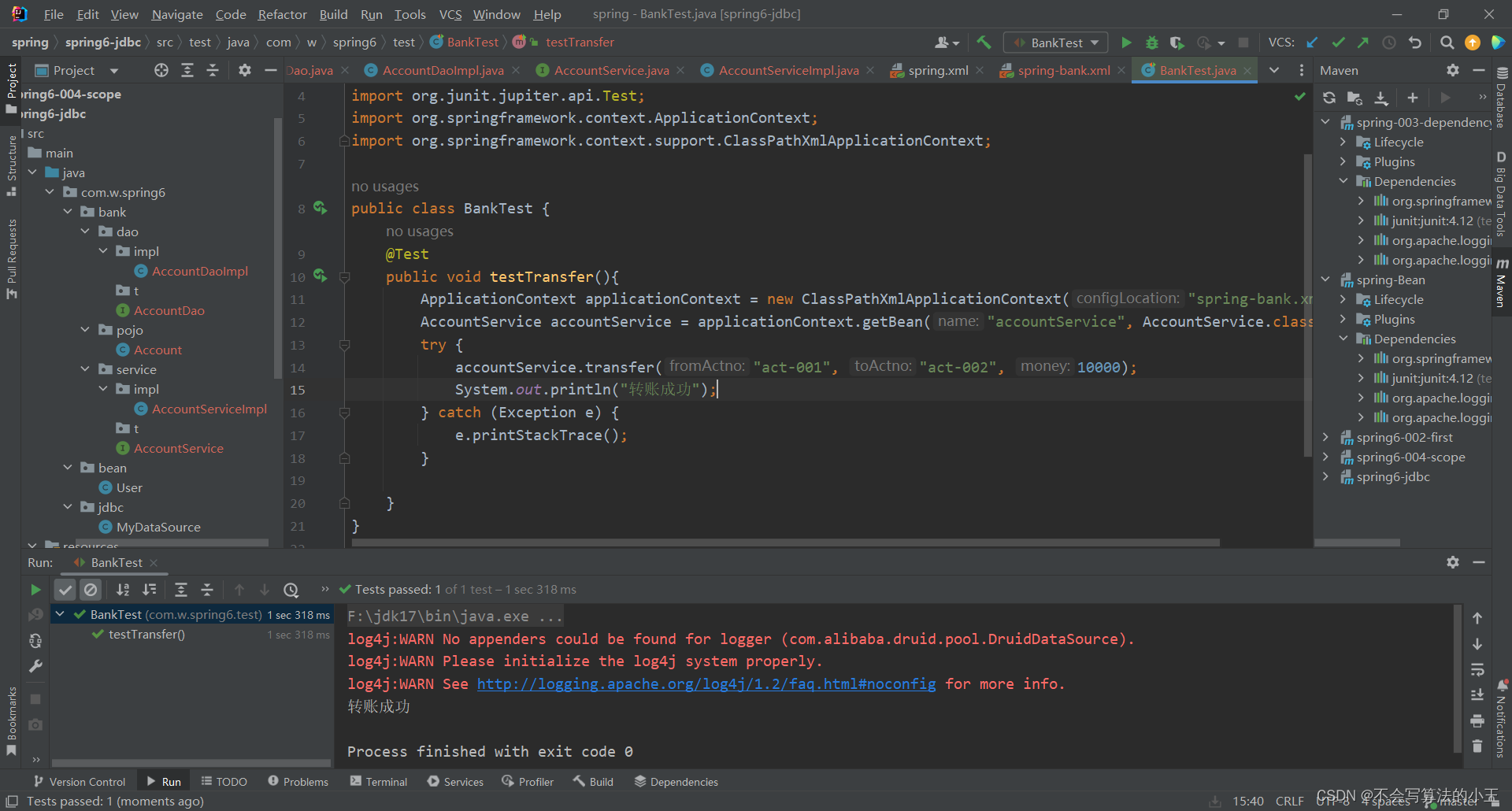Reload all Maven projects icon
This screenshot has width=1512, height=811.
pyautogui.click(x=1329, y=98)
